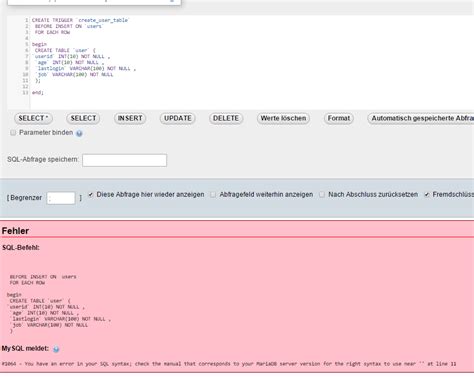Click the UPDATE query button

(x=178, y=118)
